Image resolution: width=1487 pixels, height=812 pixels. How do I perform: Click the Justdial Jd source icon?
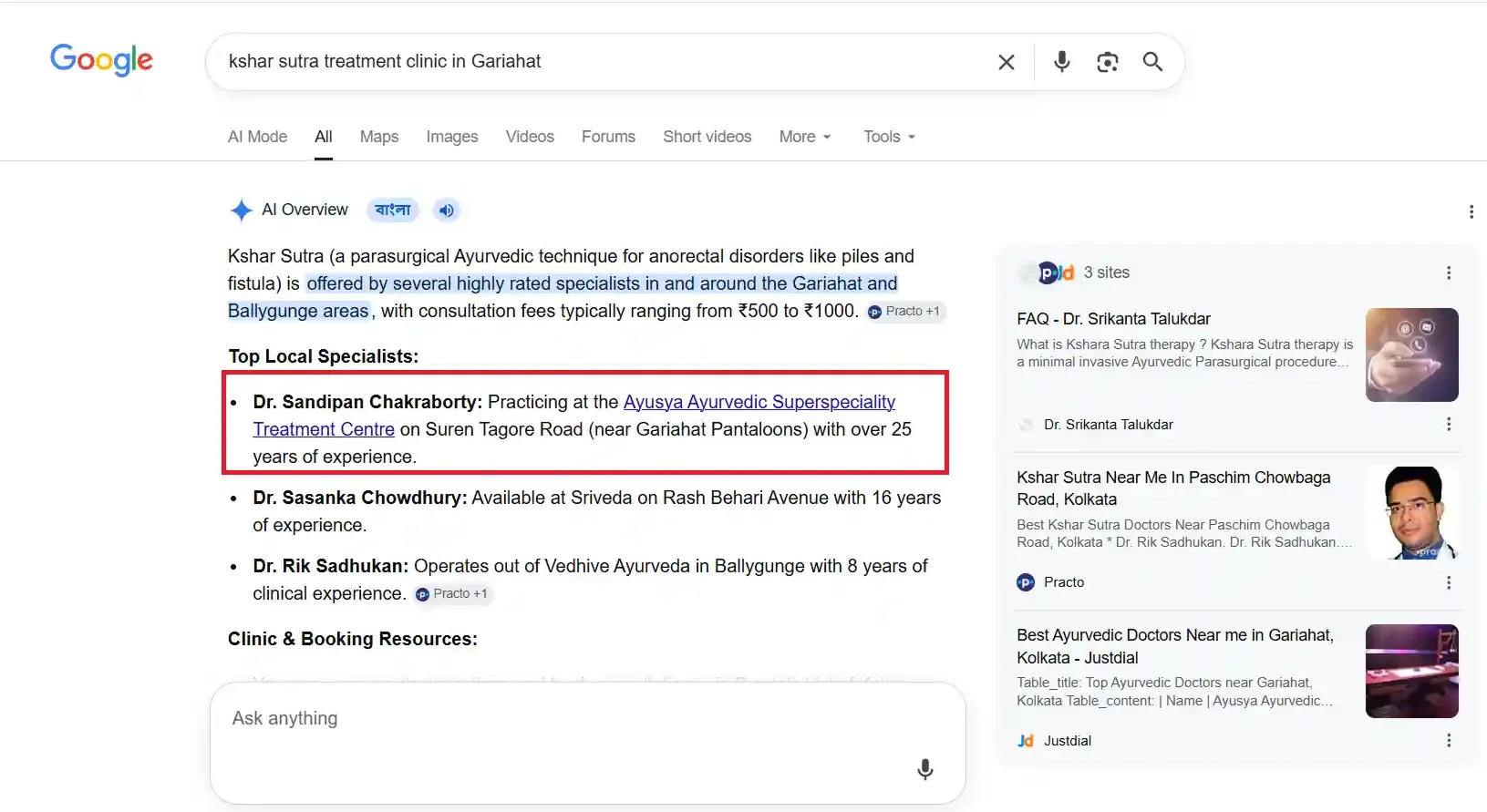(x=1026, y=741)
